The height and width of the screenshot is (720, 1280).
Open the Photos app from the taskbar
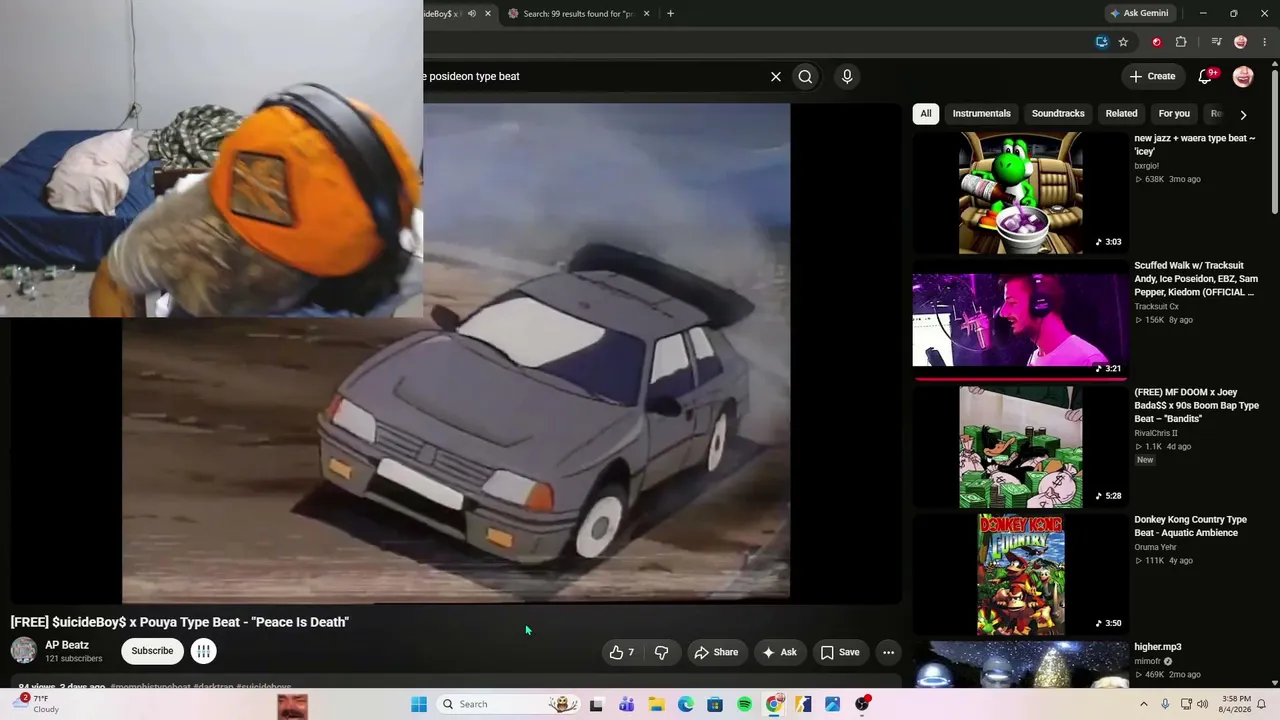(x=832, y=704)
